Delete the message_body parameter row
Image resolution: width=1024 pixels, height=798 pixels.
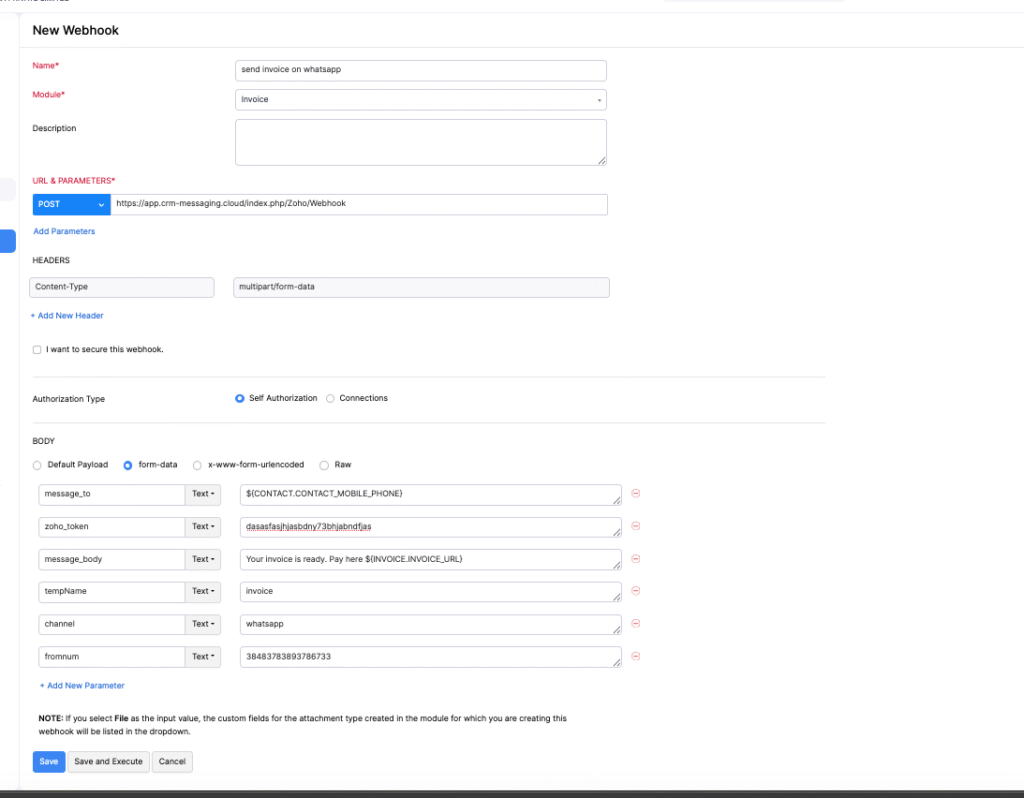(635, 559)
